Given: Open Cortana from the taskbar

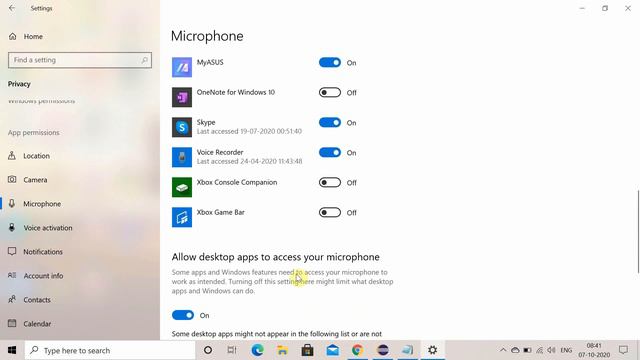Looking at the screenshot, I should click(x=208, y=350).
